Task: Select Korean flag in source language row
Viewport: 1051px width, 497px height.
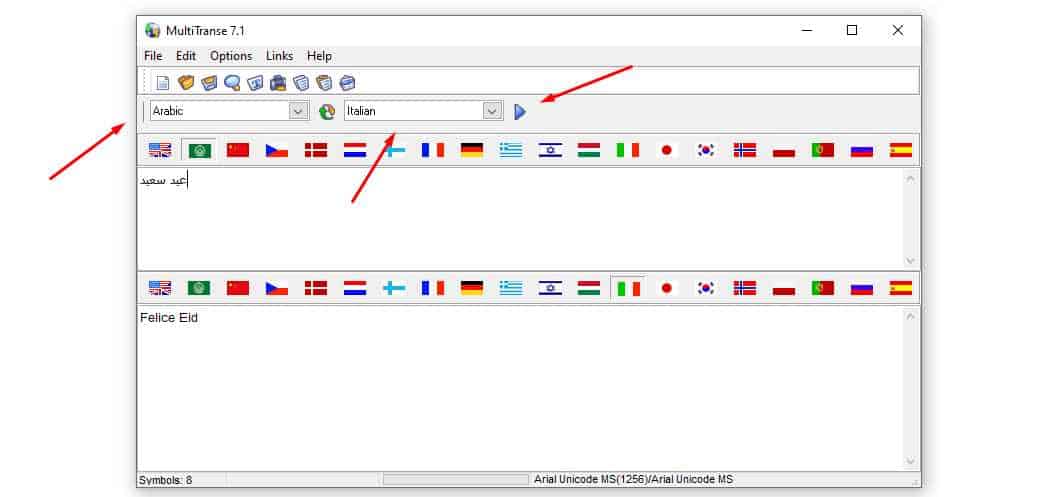Action: 706,150
